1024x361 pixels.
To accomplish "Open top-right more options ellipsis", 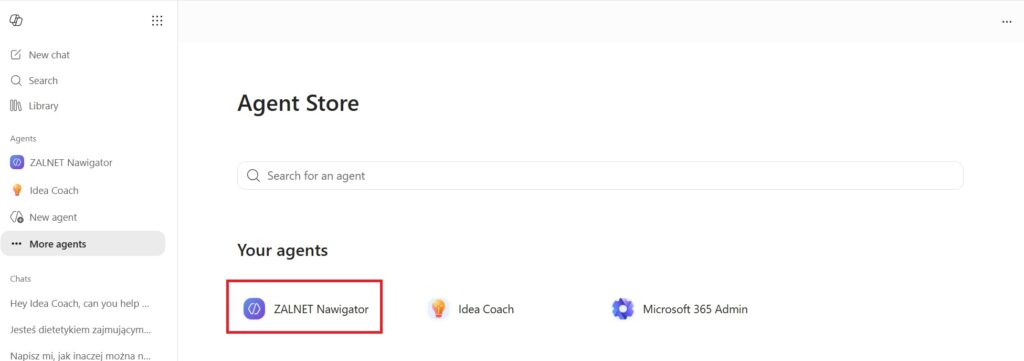I will coord(1006,22).
